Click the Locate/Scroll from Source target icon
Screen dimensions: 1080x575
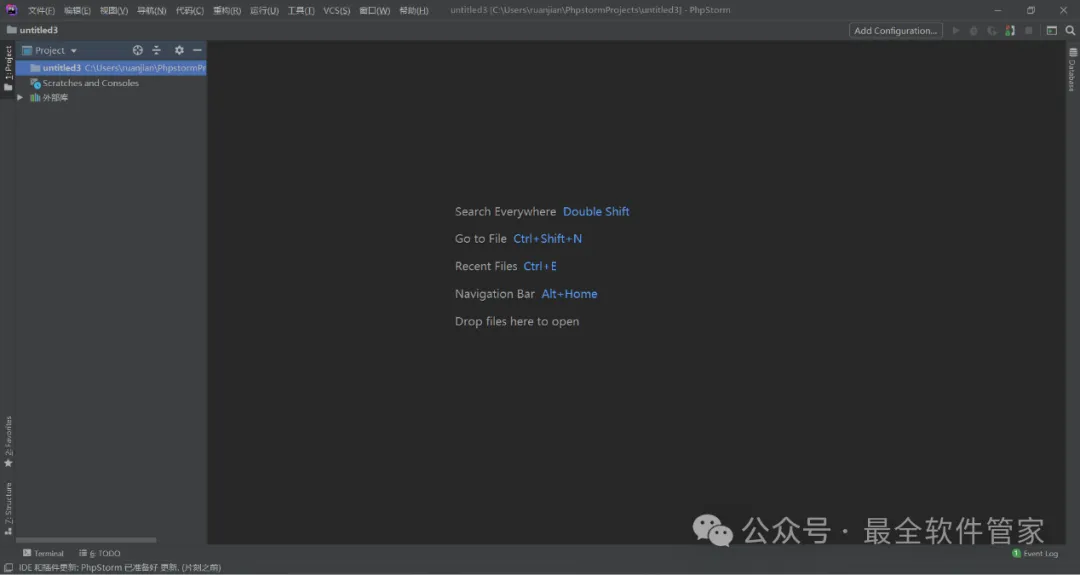138,50
